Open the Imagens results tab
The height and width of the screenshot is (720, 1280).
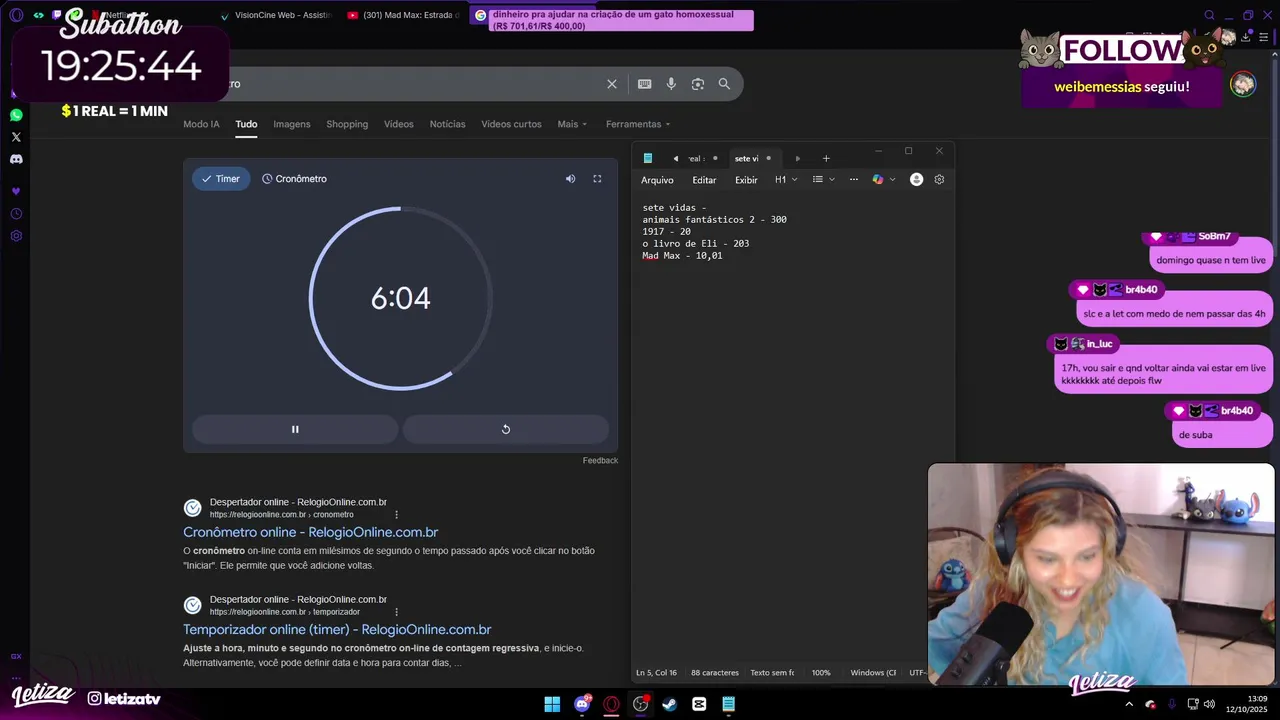click(292, 124)
